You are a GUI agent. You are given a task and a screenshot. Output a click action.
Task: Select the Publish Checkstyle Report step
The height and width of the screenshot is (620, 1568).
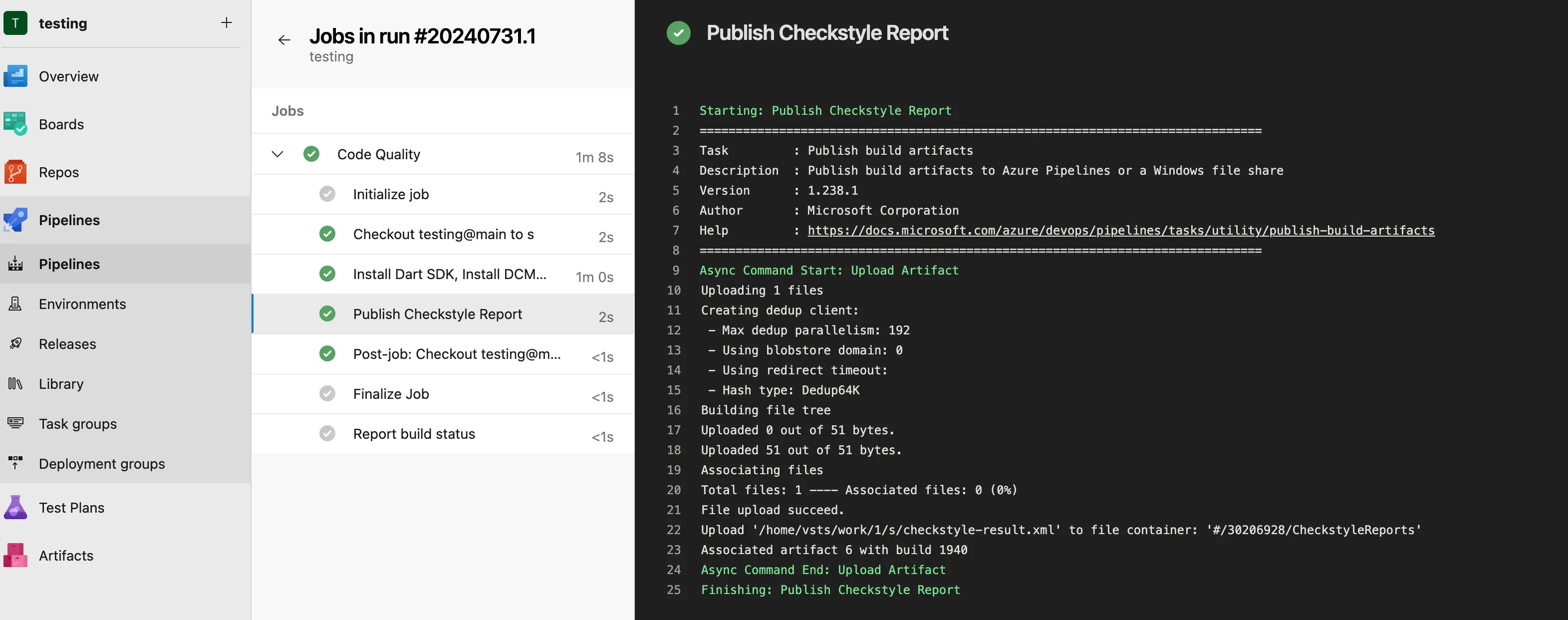[437, 313]
